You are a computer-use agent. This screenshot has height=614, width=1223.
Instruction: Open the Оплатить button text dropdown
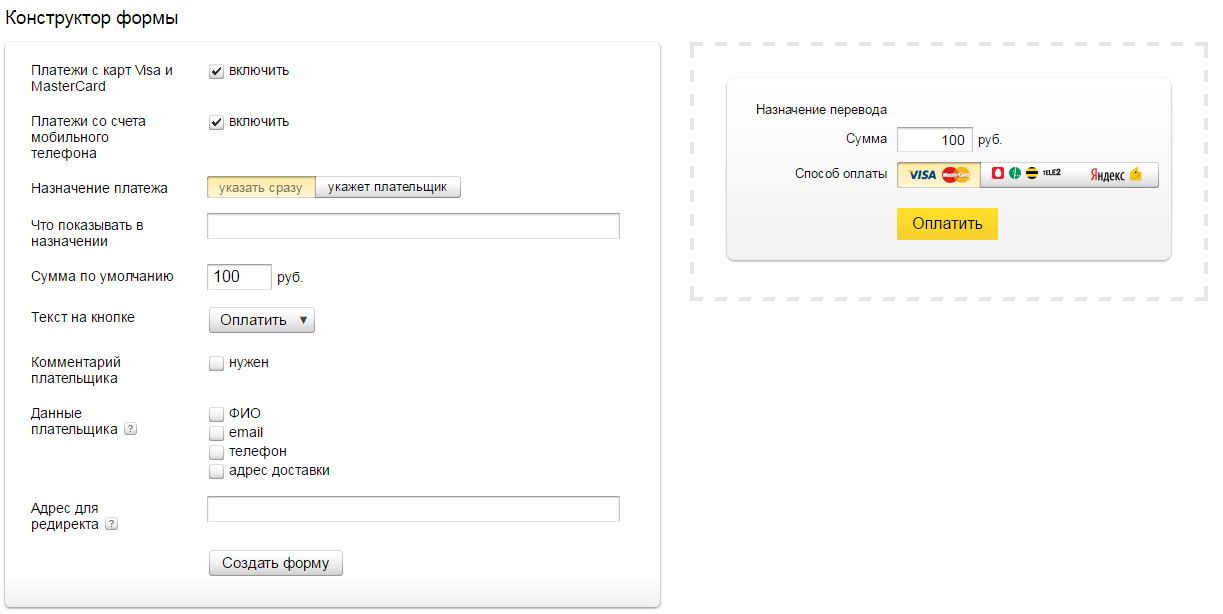click(x=261, y=320)
